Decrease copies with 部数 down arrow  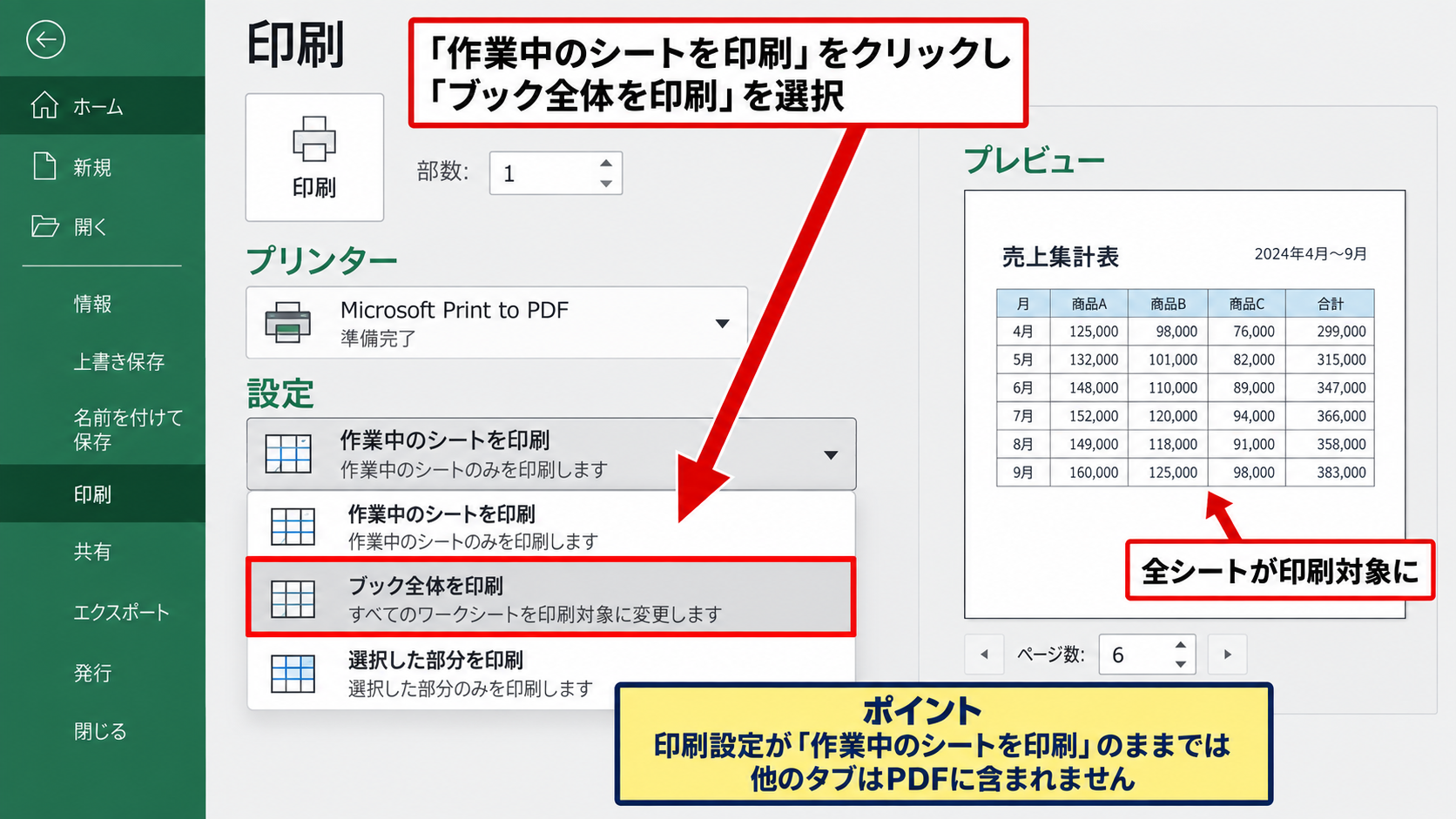(606, 184)
